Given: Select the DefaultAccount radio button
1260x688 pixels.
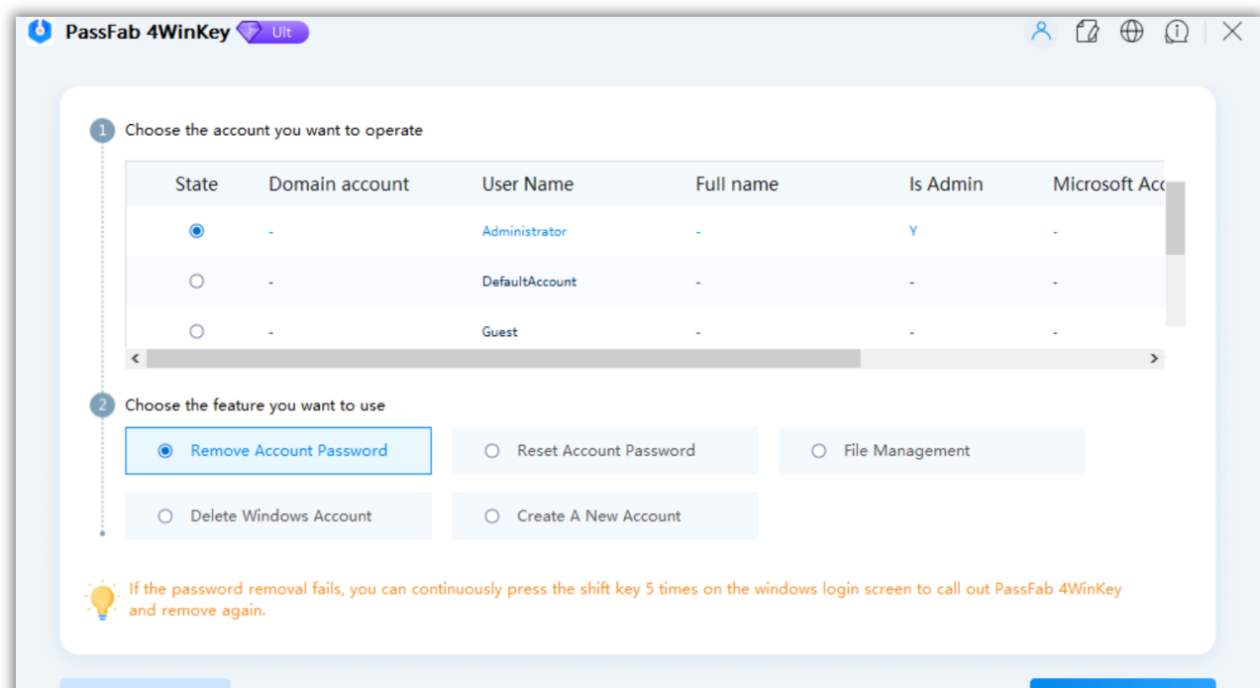Looking at the screenshot, I should (x=197, y=281).
